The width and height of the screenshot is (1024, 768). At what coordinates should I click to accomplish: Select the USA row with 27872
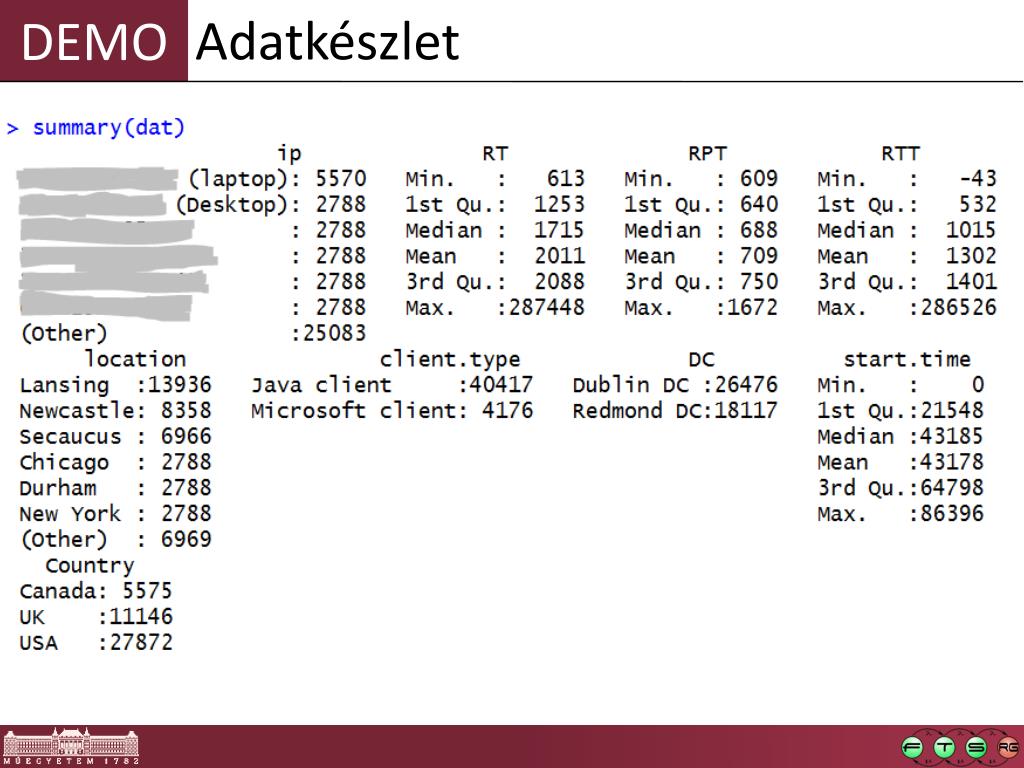tap(96, 643)
